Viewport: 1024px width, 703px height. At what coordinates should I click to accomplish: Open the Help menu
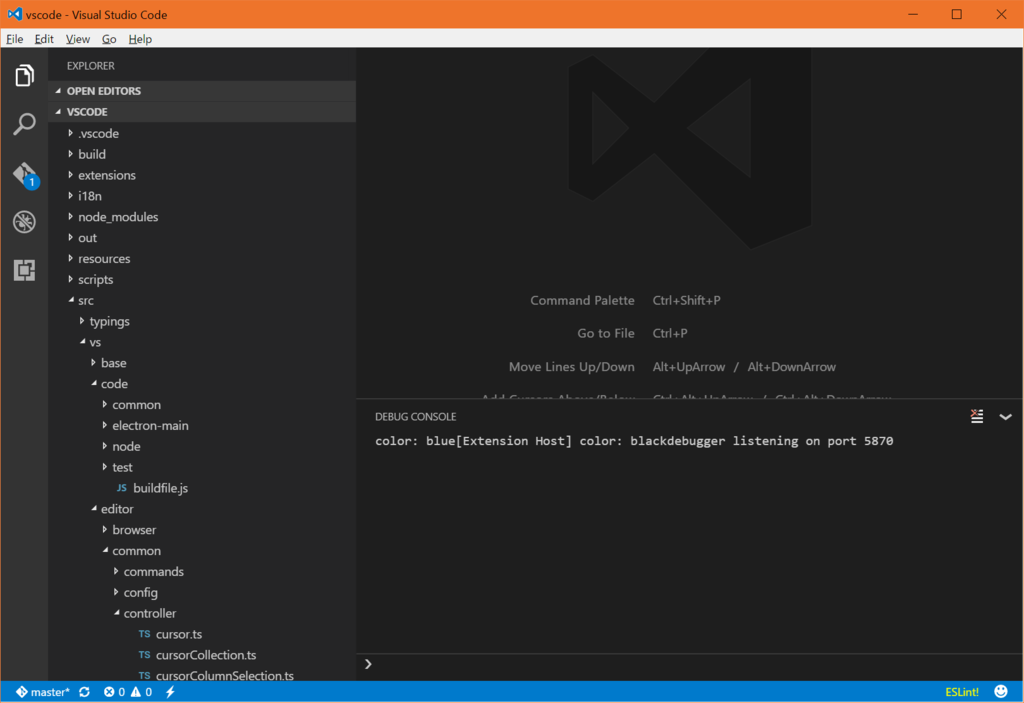[140, 39]
